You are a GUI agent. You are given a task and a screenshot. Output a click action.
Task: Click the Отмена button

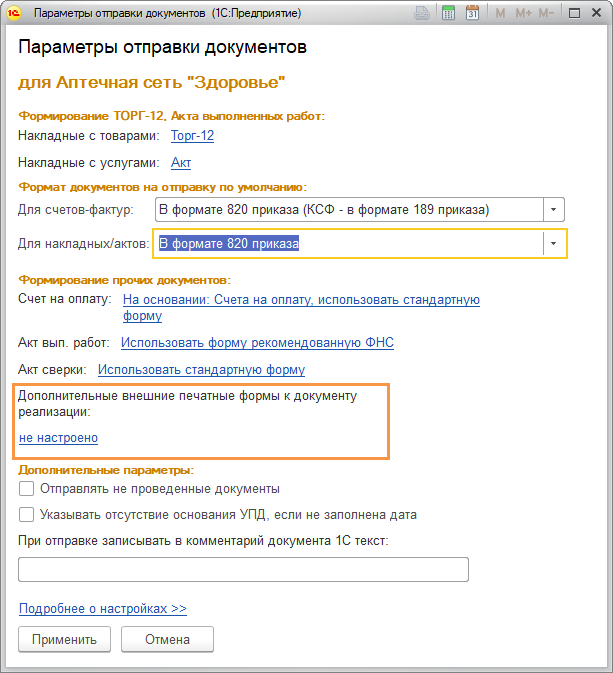point(167,639)
